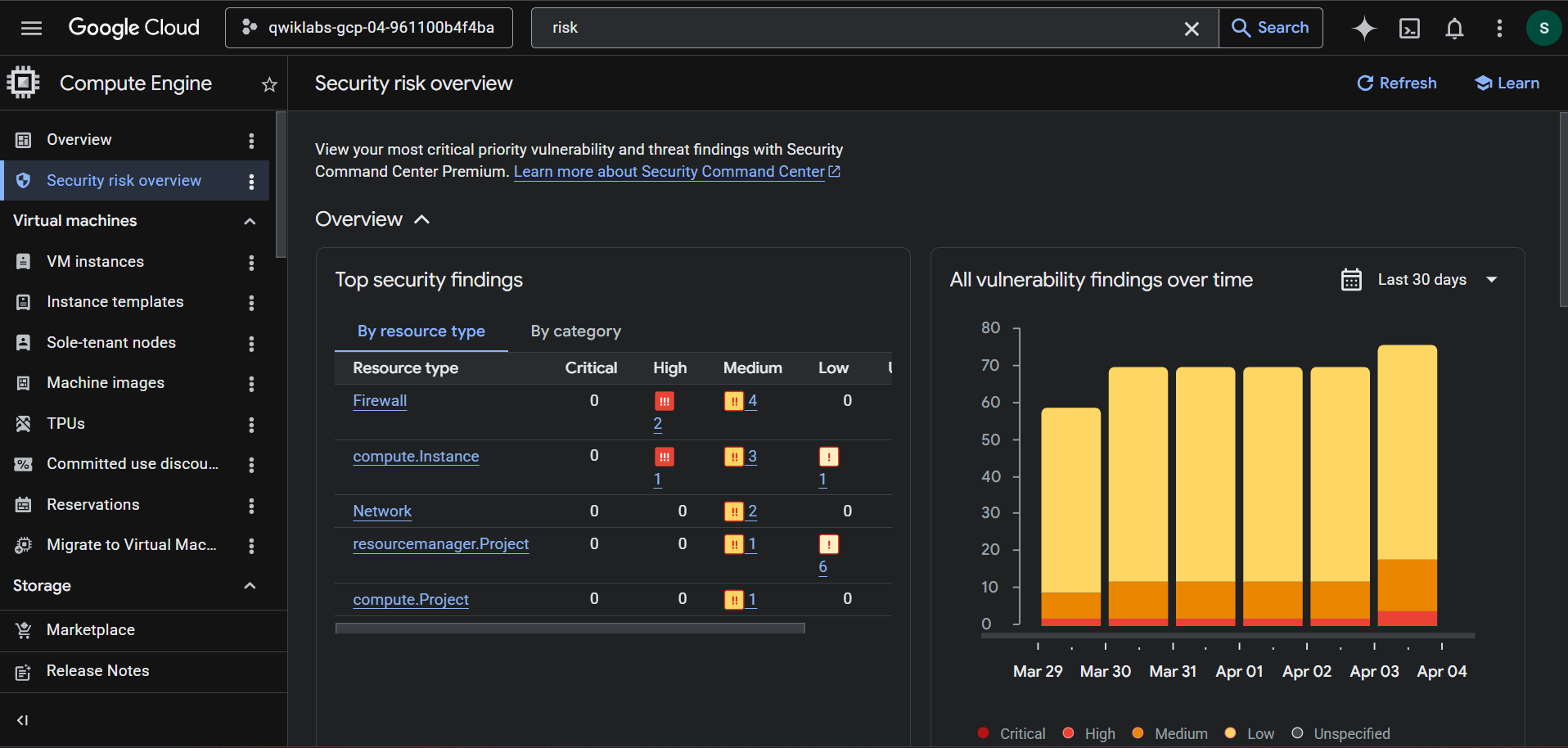The width and height of the screenshot is (1568, 748).
Task: Collapse the left navigation panel
Action: [x=23, y=720]
